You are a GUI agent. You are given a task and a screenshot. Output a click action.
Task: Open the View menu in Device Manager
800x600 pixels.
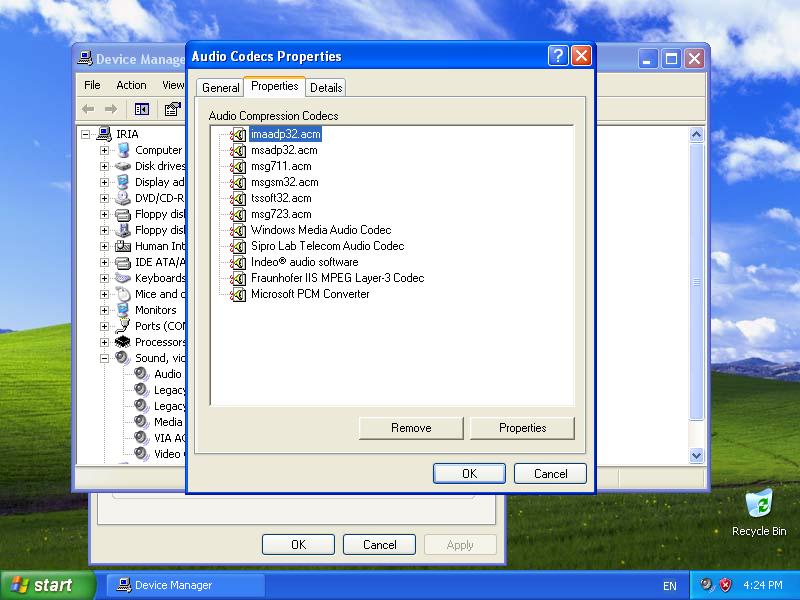coord(173,85)
